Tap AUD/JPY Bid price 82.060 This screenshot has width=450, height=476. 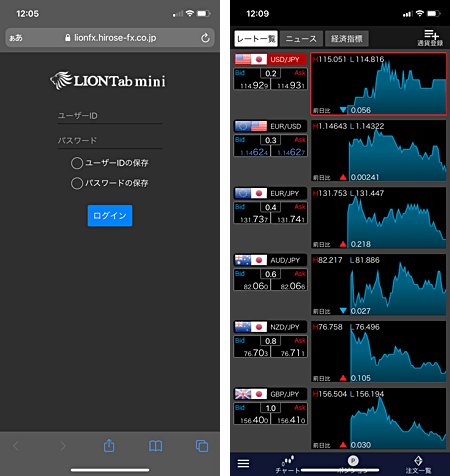[x=256, y=286]
